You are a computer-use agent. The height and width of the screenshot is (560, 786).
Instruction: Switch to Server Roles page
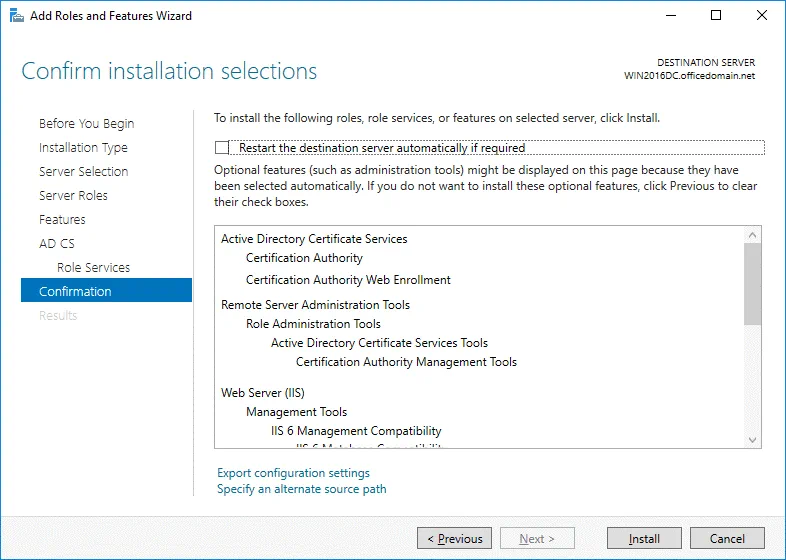pyautogui.click(x=73, y=196)
